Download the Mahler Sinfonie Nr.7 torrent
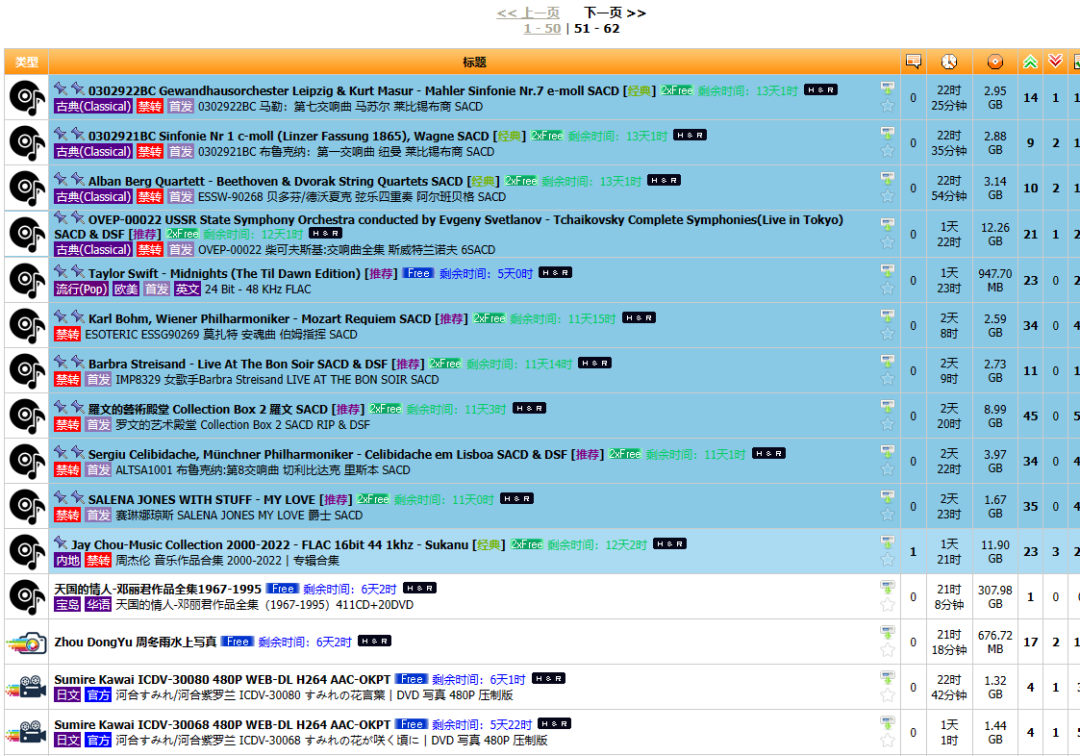 click(887, 89)
